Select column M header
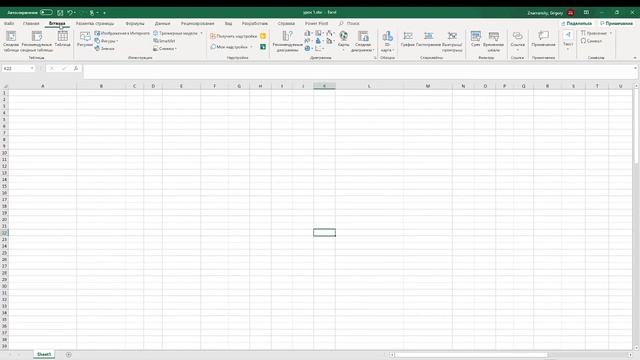The width and height of the screenshot is (640, 360). point(428,86)
